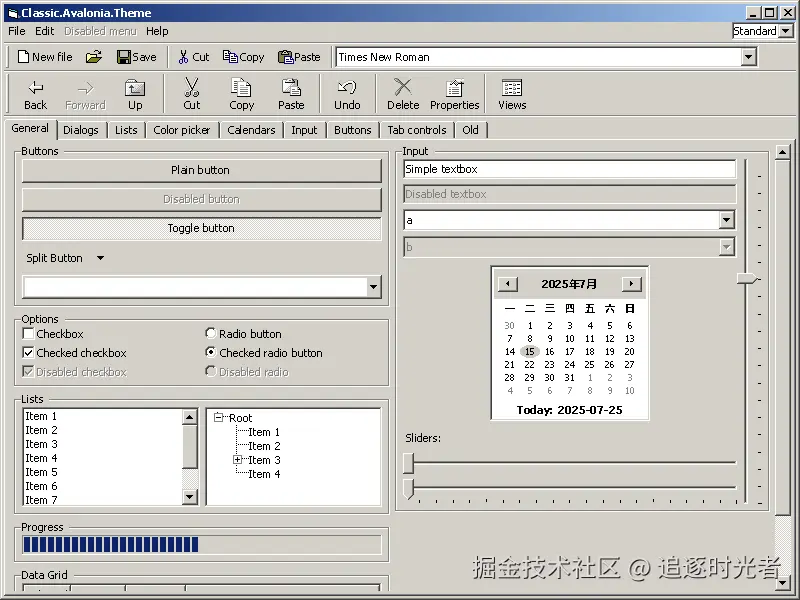The height and width of the screenshot is (600, 800).
Task: Click the Plain button
Action: (202, 170)
